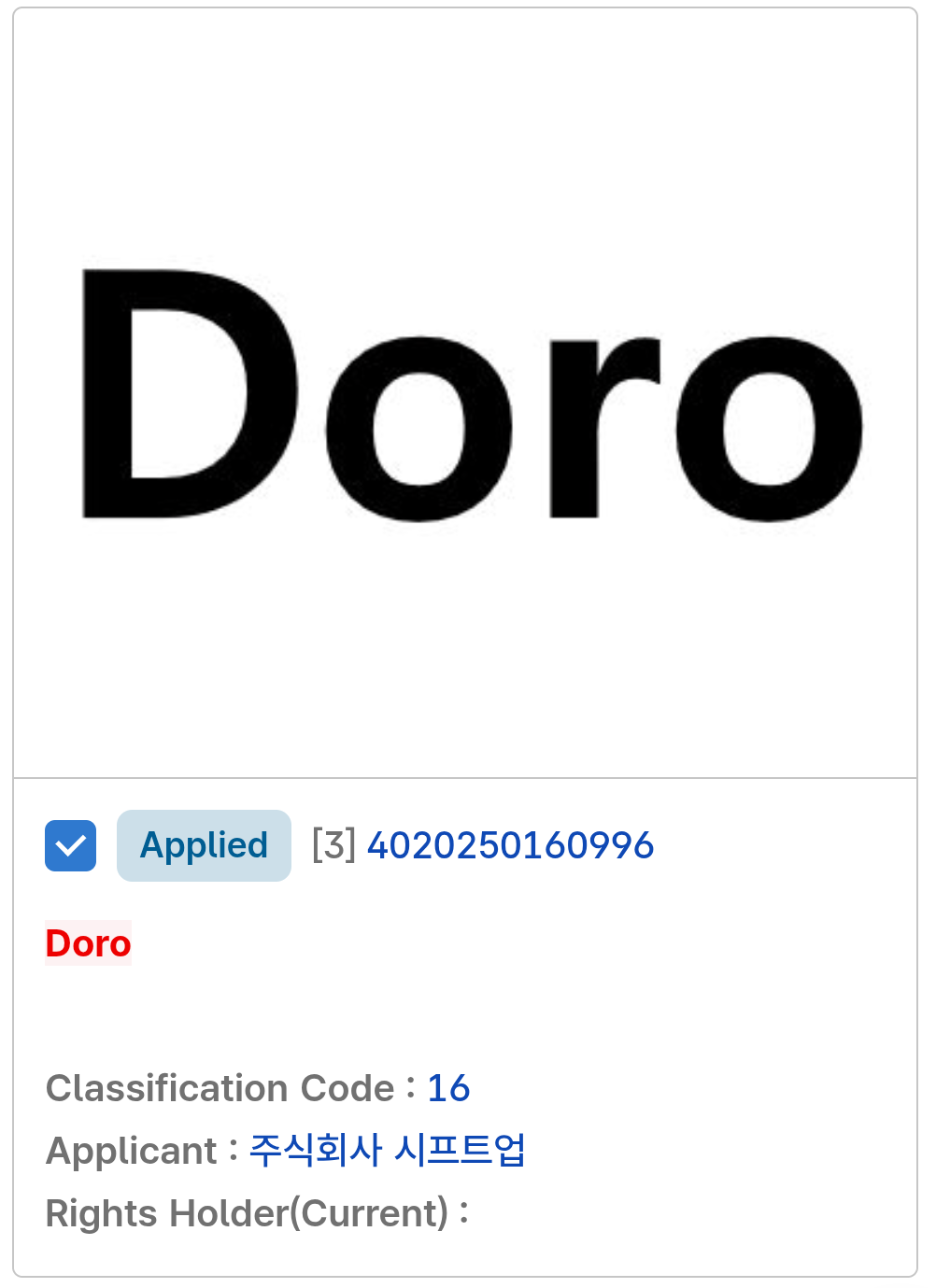Click the colon after Classification Code
The width and height of the screenshot is (936, 1288).
click(411, 1089)
